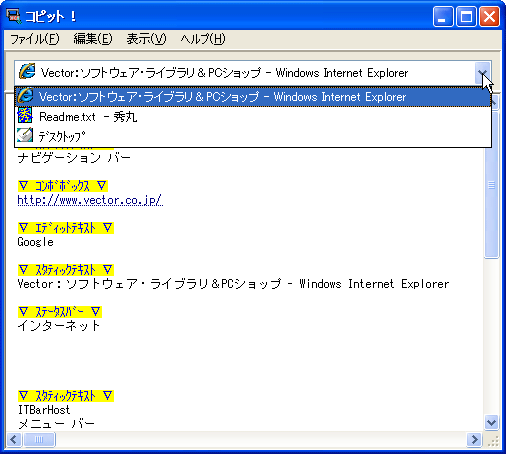The height and width of the screenshot is (454, 506).
Task: Select the Vector Internet Explorer window entry in list
Action: pos(253,97)
